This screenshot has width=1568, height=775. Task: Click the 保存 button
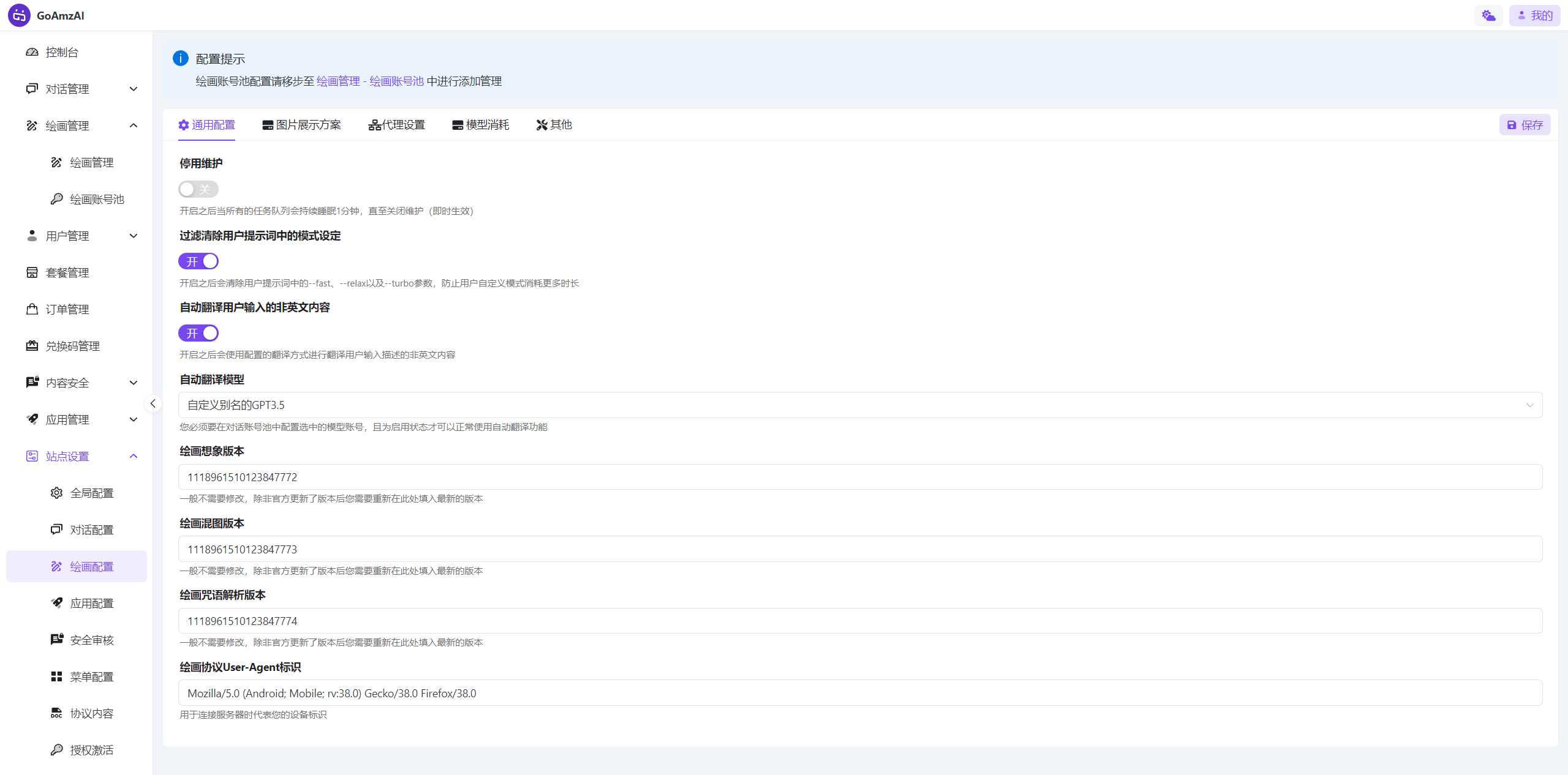tap(1525, 125)
